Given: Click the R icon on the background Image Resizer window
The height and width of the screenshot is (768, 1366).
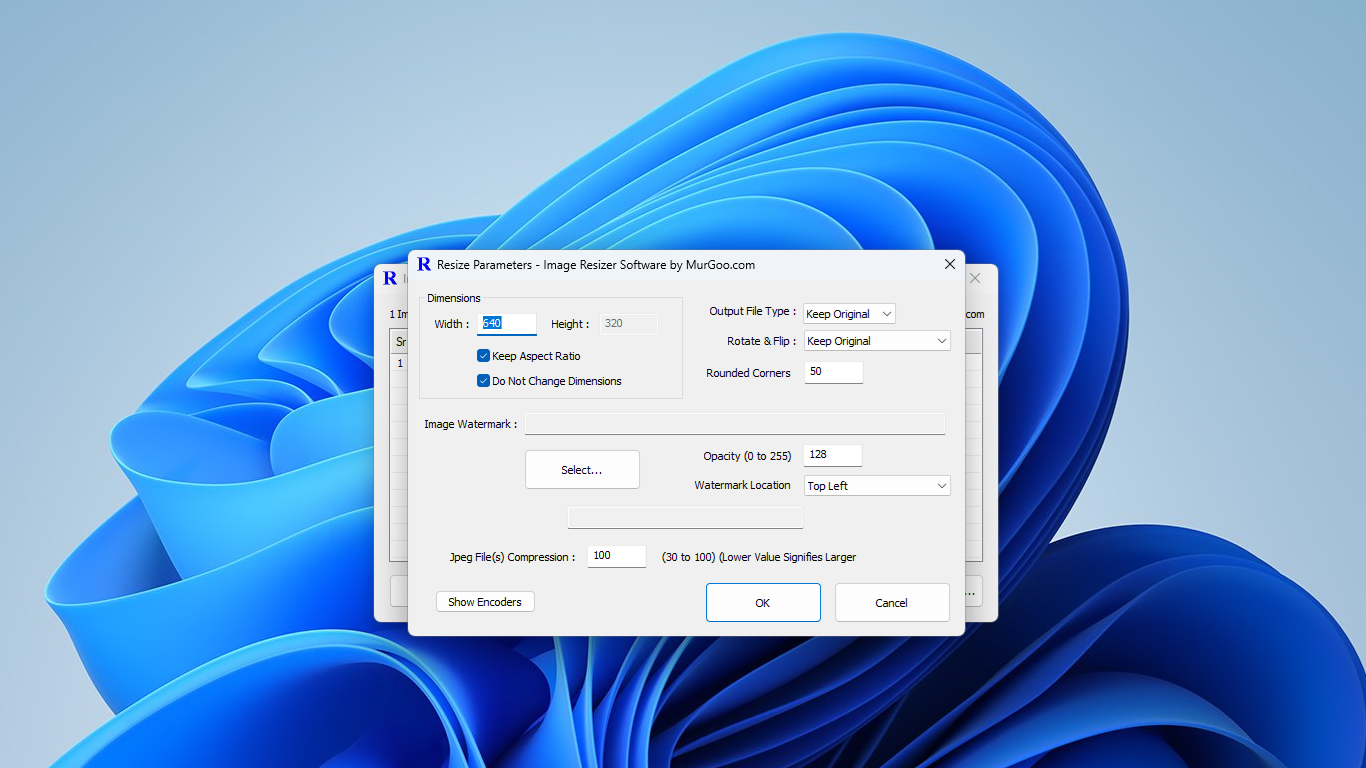Looking at the screenshot, I should click(390, 278).
